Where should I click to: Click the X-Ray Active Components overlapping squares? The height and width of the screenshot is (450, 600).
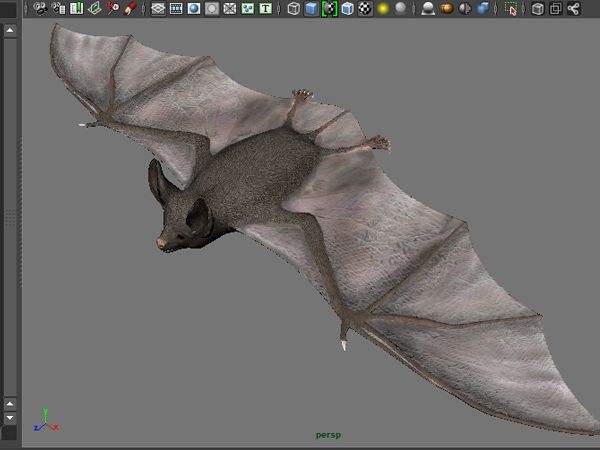pos(556,8)
